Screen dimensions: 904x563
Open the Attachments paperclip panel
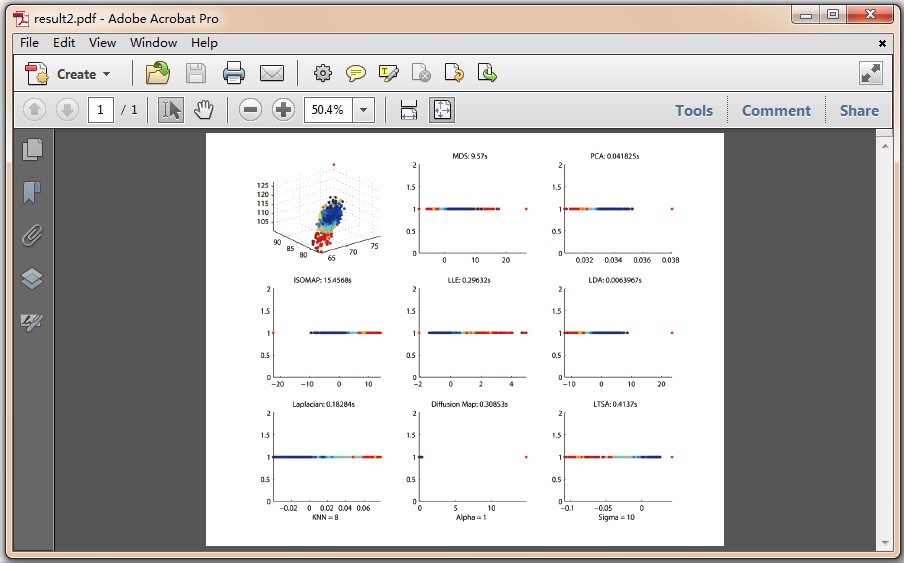pyautogui.click(x=33, y=236)
